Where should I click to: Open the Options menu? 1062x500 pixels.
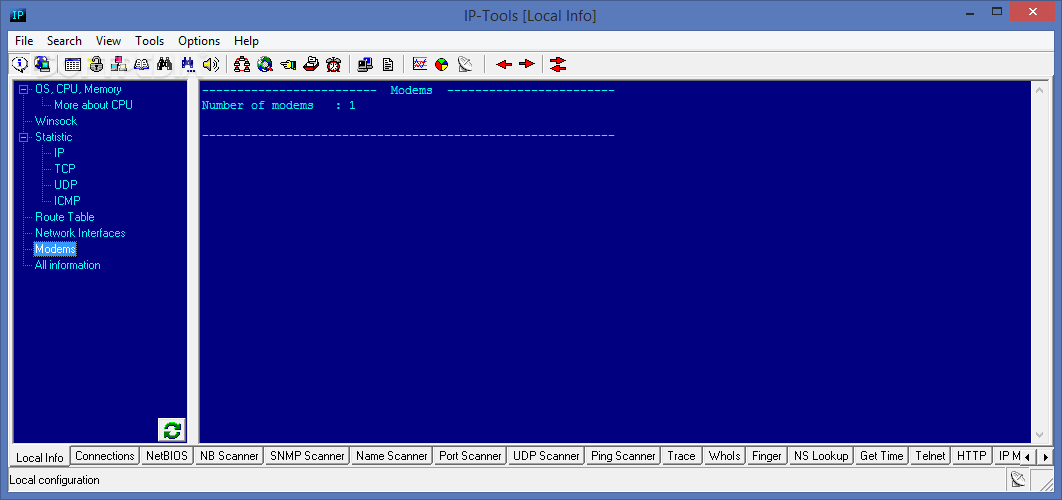(x=199, y=41)
